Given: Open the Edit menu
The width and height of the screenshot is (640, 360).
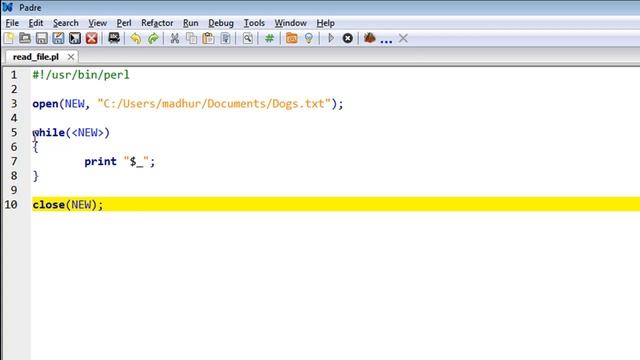Looking at the screenshot, I should pos(36,23).
